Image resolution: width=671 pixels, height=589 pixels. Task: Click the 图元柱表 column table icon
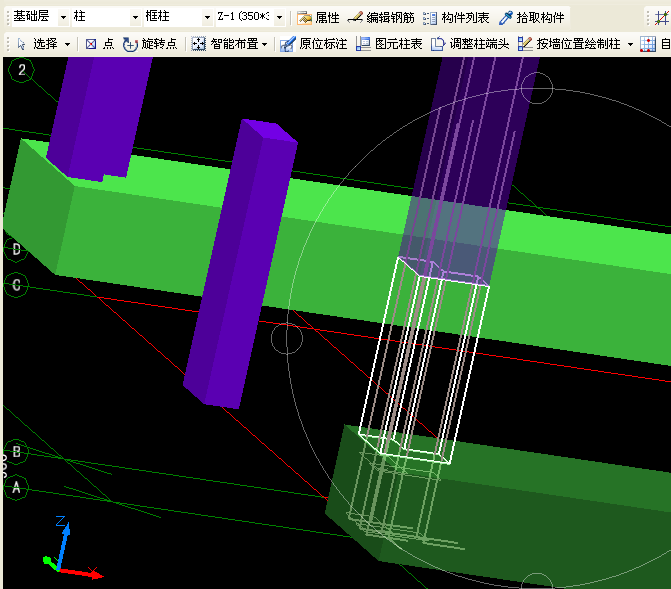pyautogui.click(x=363, y=44)
